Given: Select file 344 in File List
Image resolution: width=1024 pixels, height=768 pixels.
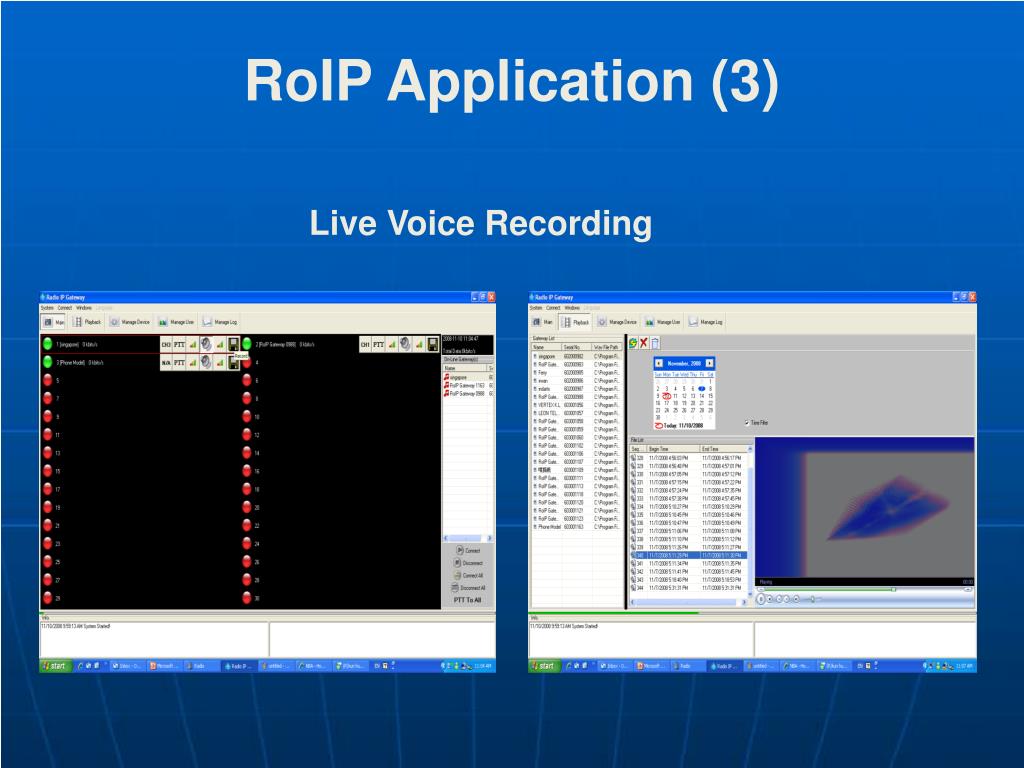Looking at the screenshot, I should 688,588.
